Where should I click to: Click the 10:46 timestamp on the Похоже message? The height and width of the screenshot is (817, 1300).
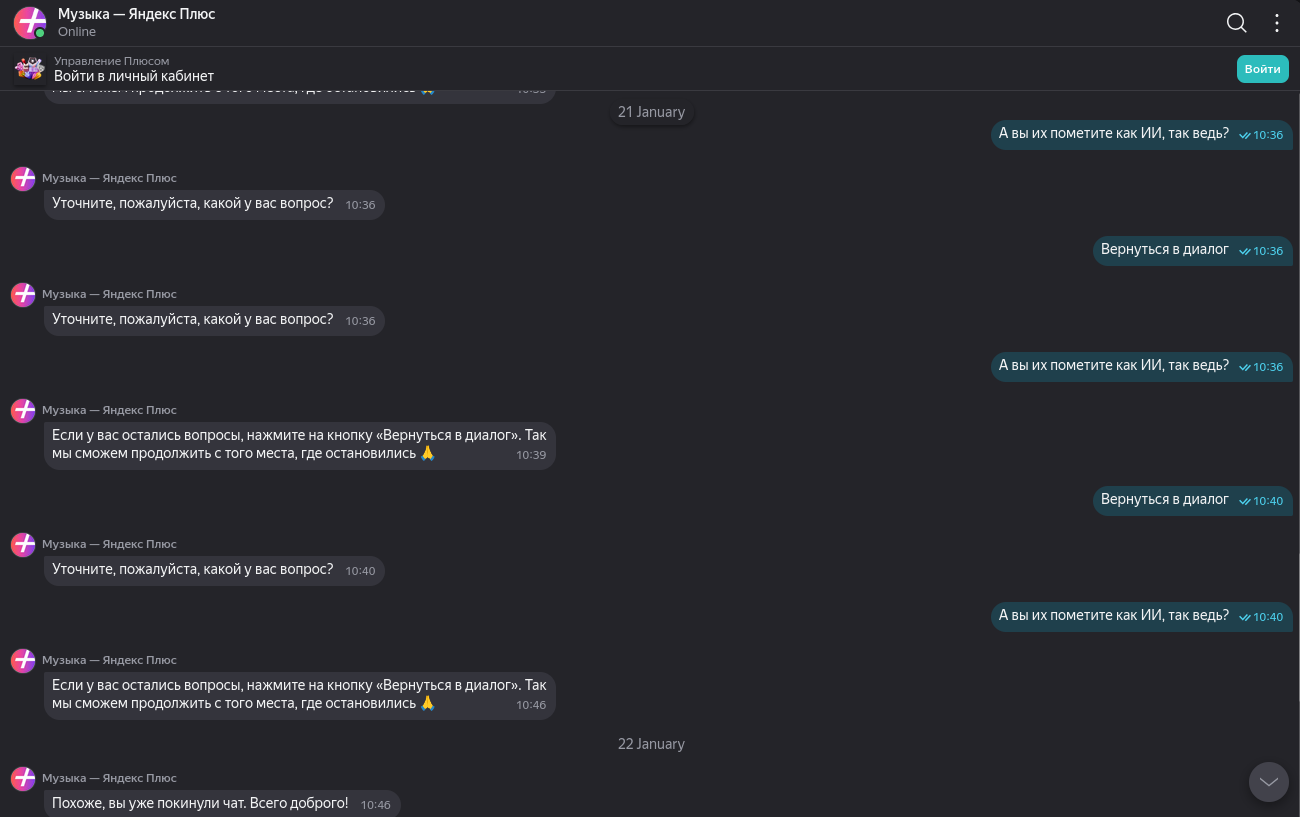pos(376,805)
